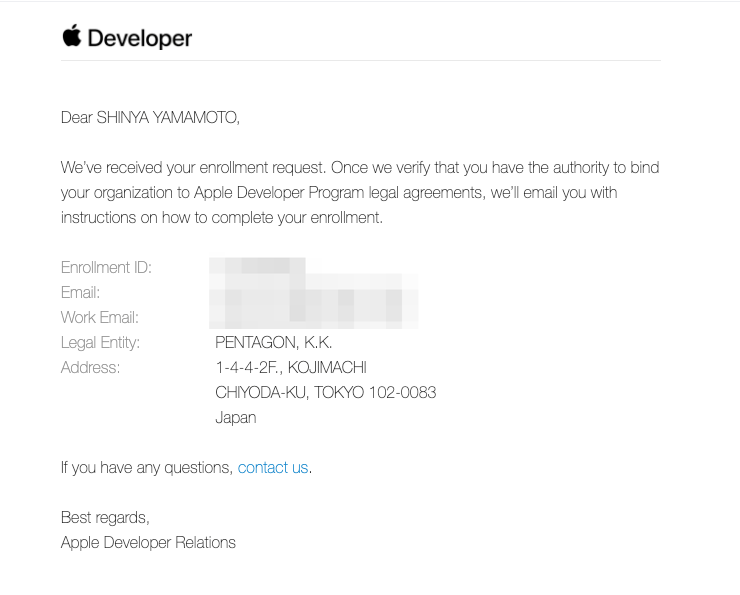The height and width of the screenshot is (595, 740).
Task: Select greeting Dear SHINYA YAMAMOTO
Action: (150, 117)
